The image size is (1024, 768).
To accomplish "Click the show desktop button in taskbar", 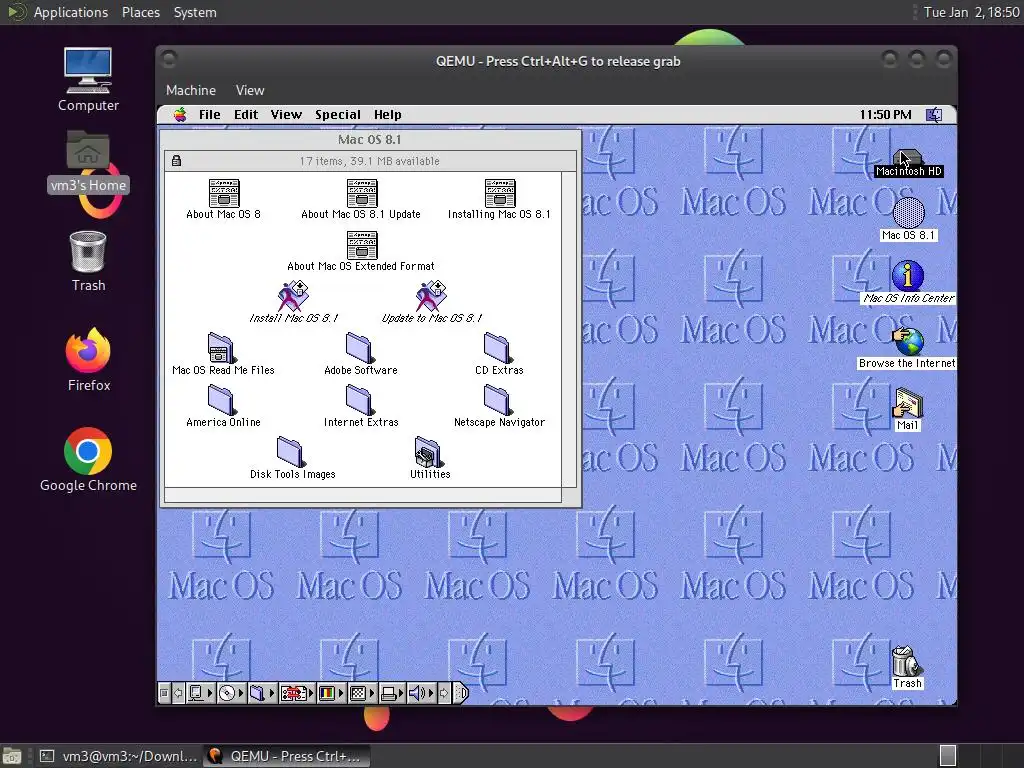I will [x=12, y=756].
